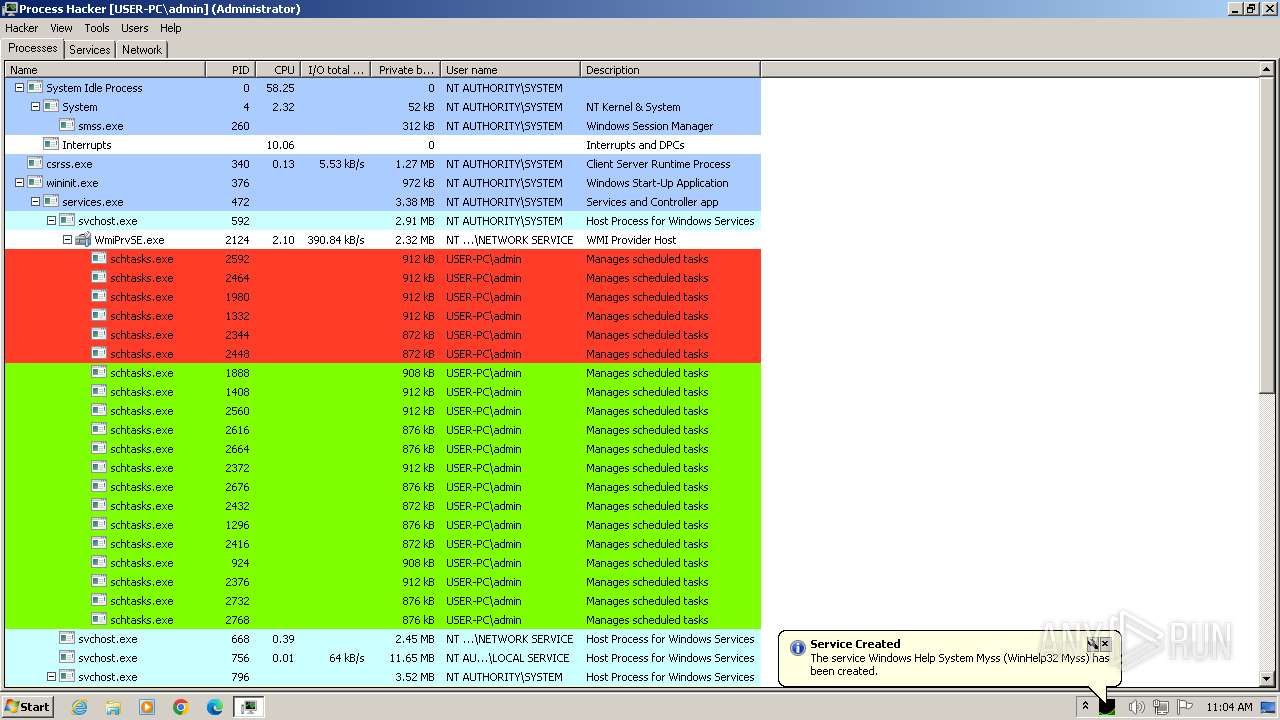Click the System Idle Process icon
Screen dimensions: 1280x720
tap(35, 88)
